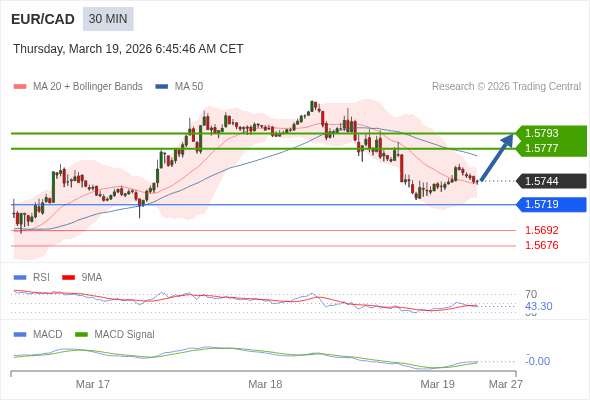This screenshot has width=590, height=400.
Task: Click the 'MACD Signal' legend label
Action: 124,335
